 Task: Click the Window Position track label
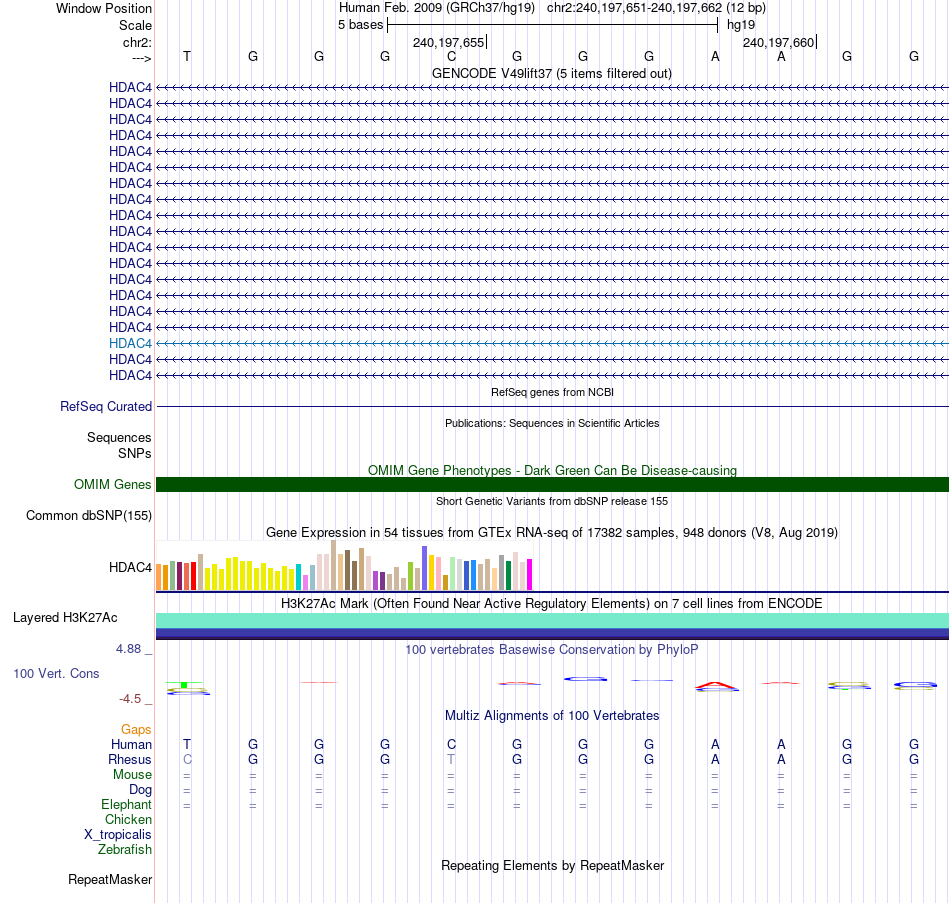tap(104, 8)
